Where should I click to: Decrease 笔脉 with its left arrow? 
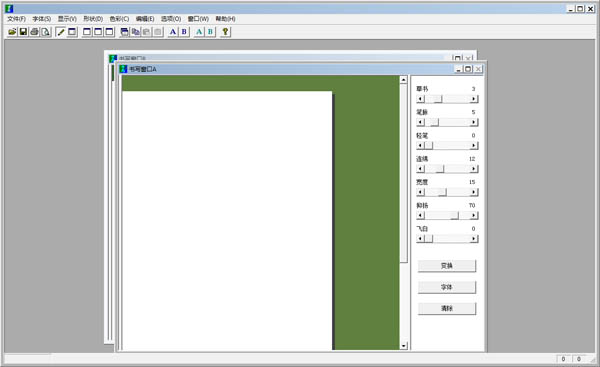click(x=421, y=122)
